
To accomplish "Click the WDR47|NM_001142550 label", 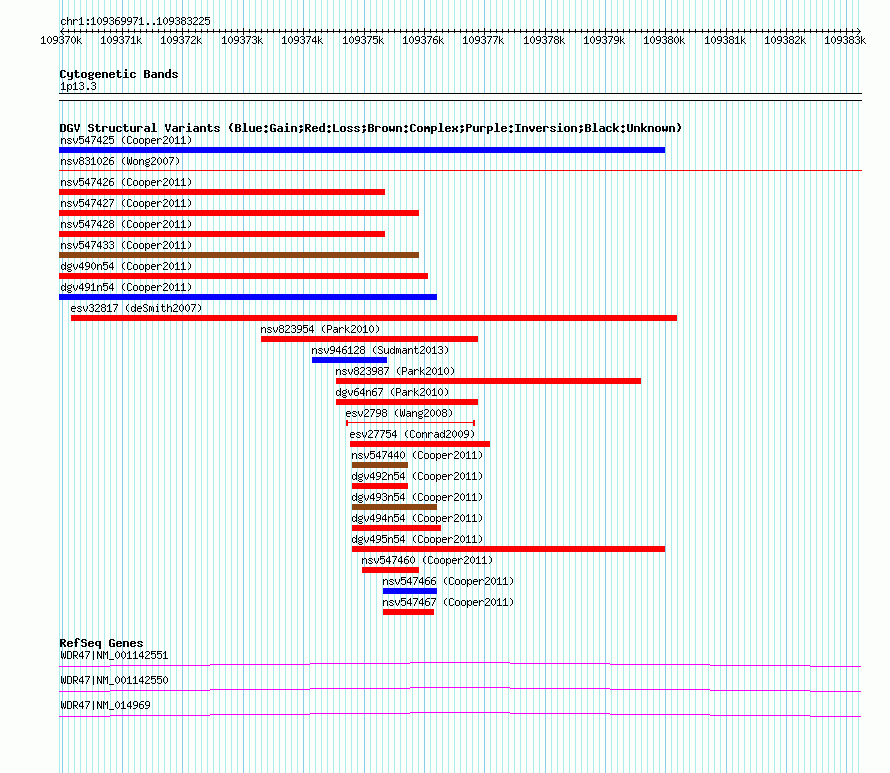I will pos(114,680).
